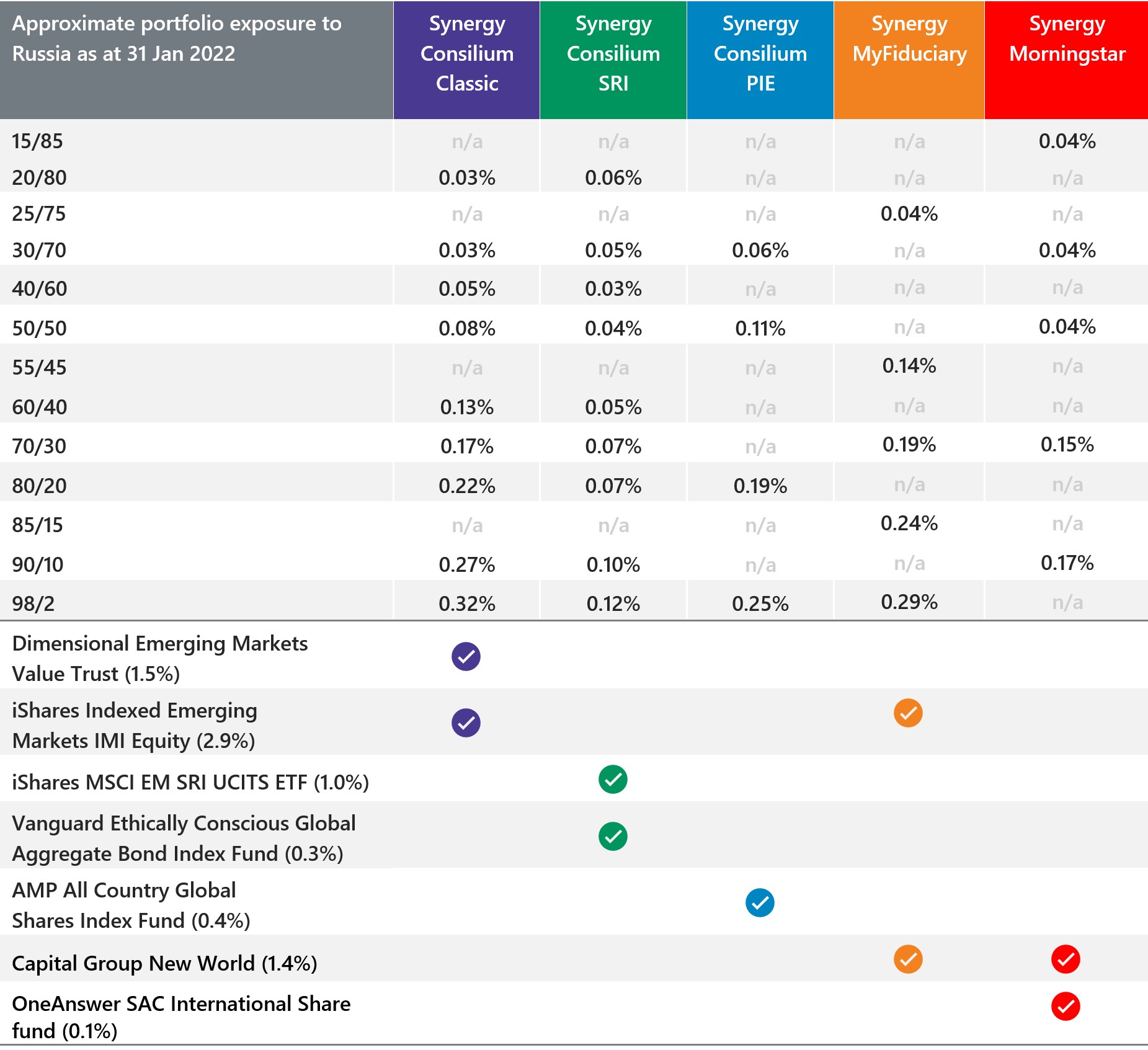Screen dimensions: 1148x1050
Task: Click the 0.15% Morningstar value in 70/30 row
Action: click(1067, 445)
